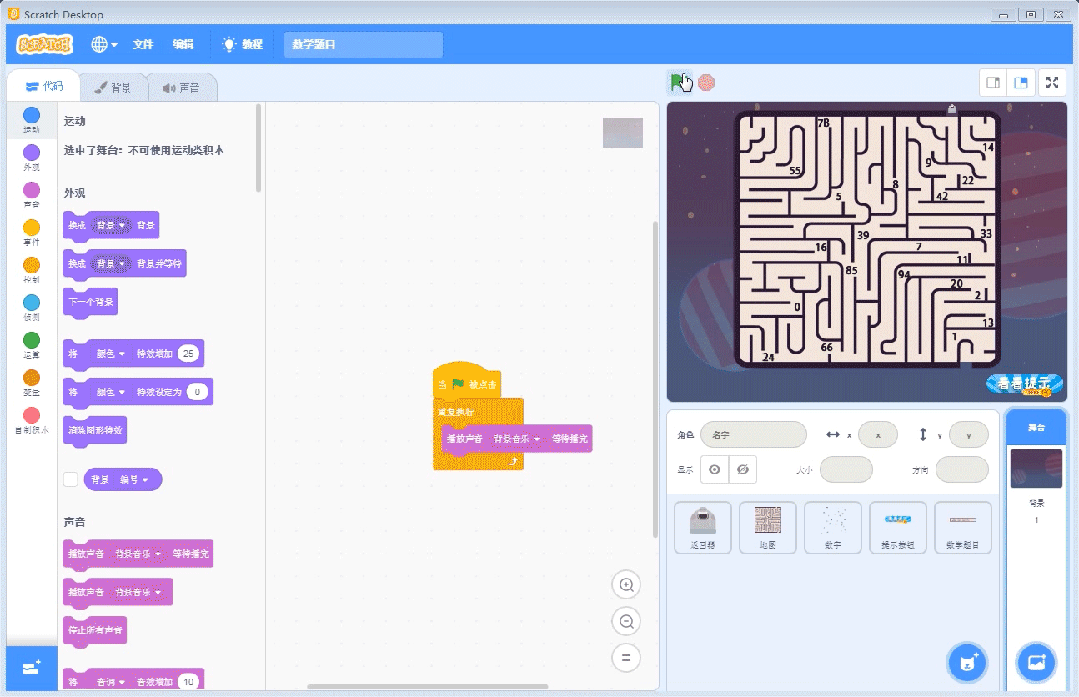Click the add-backdrop icon below the stage pane
Screen dimensions: 1079x697
[x=1036, y=662]
